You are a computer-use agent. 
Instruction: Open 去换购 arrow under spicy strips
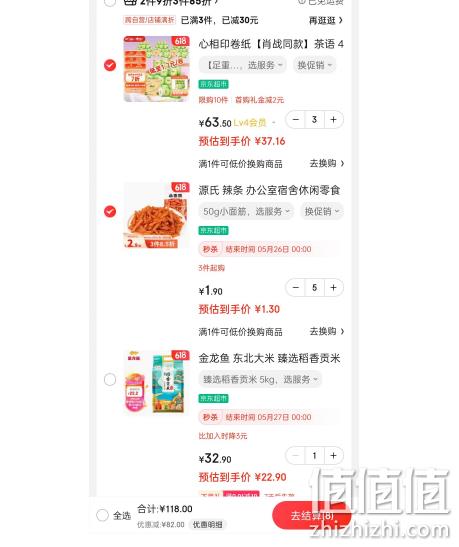(x=327, y=331)
